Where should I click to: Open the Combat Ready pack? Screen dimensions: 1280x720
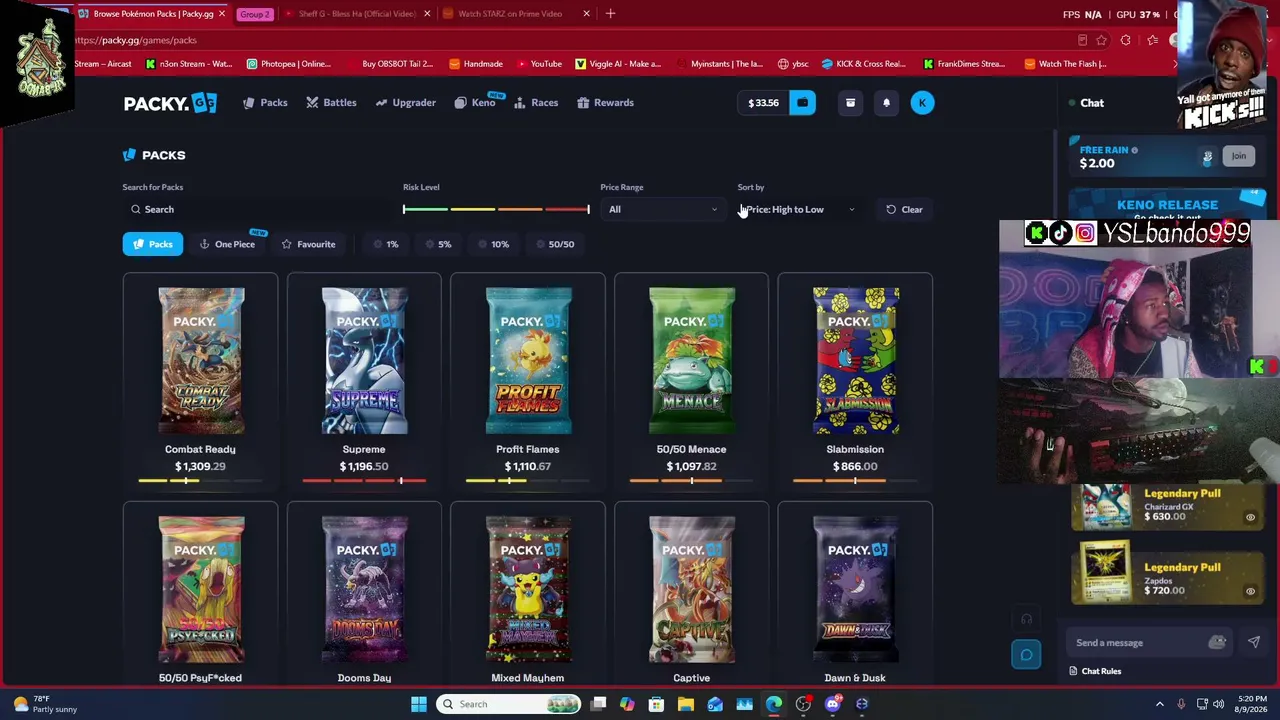tap(200, 381)
